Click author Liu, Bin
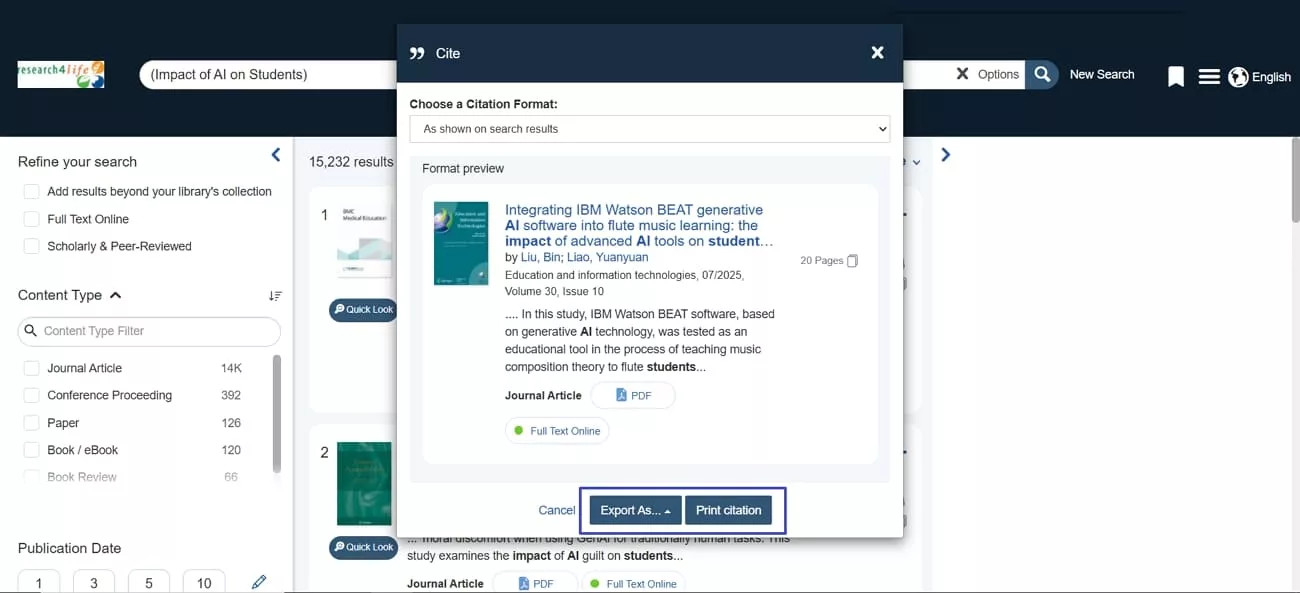Image resolution: width=1300 pixels, height=593 pixels. click(542, 257)
